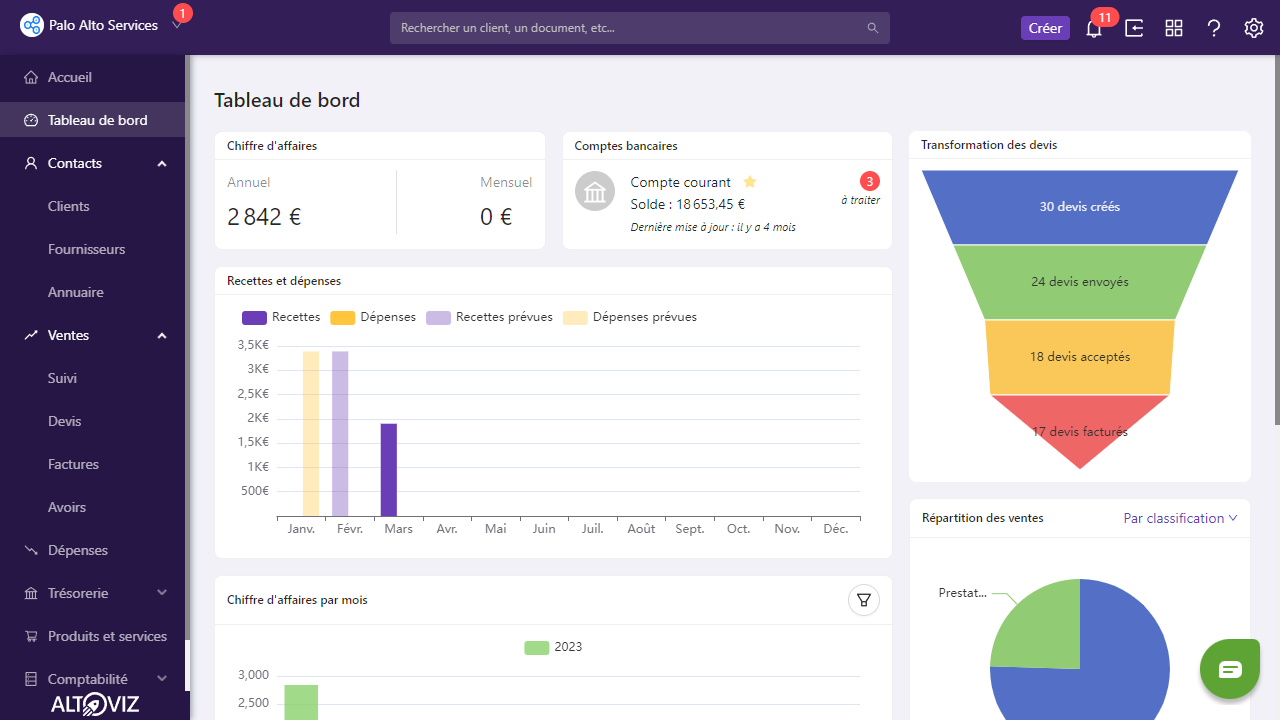Click the Contacts person icon
The height and width of the screenshot is (720, 1280).
(x=30, y=163)
